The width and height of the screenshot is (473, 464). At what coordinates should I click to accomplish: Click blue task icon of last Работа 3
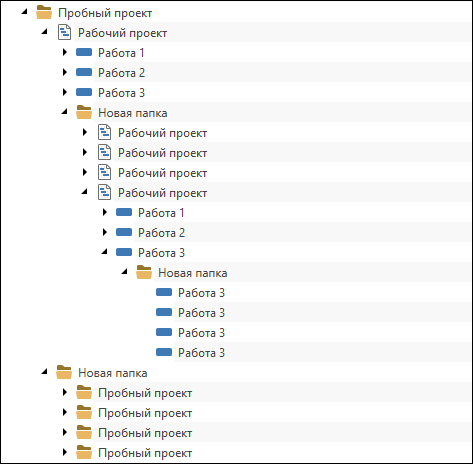(x=164, y=352)
